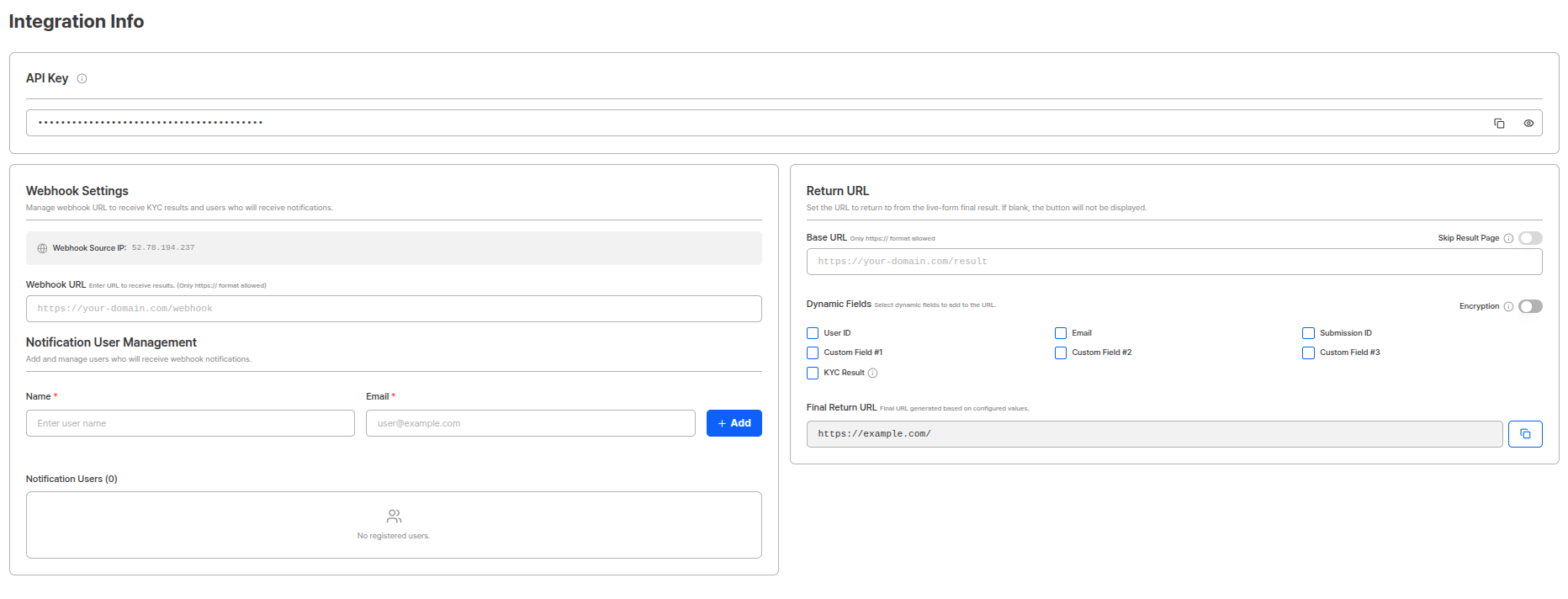The width and height of the screenshot is (1568, 599).
Task: Click the Add button for notification users
Action: [x=734, y=423]
